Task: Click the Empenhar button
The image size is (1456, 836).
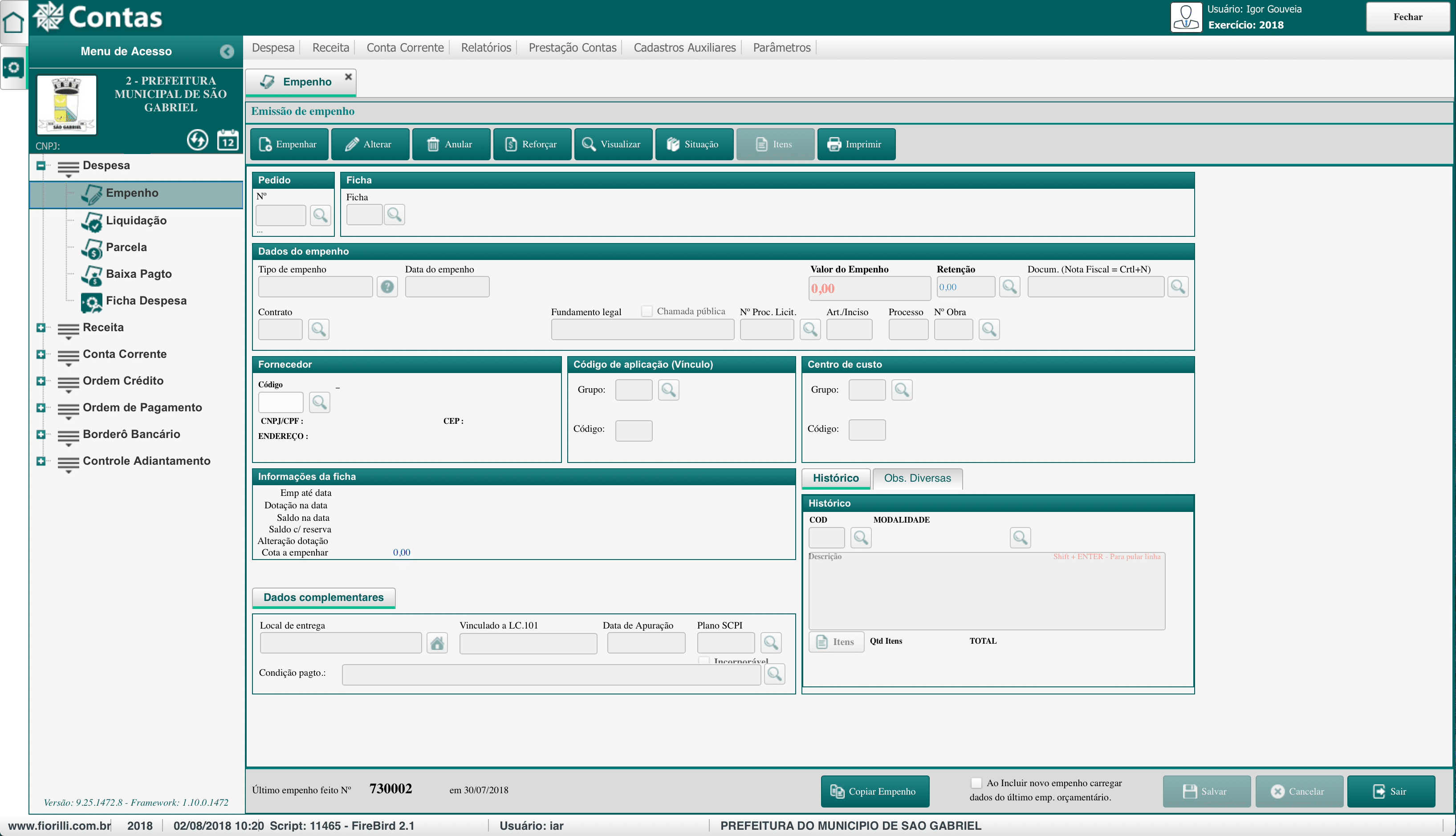Action: coord(289,144)
